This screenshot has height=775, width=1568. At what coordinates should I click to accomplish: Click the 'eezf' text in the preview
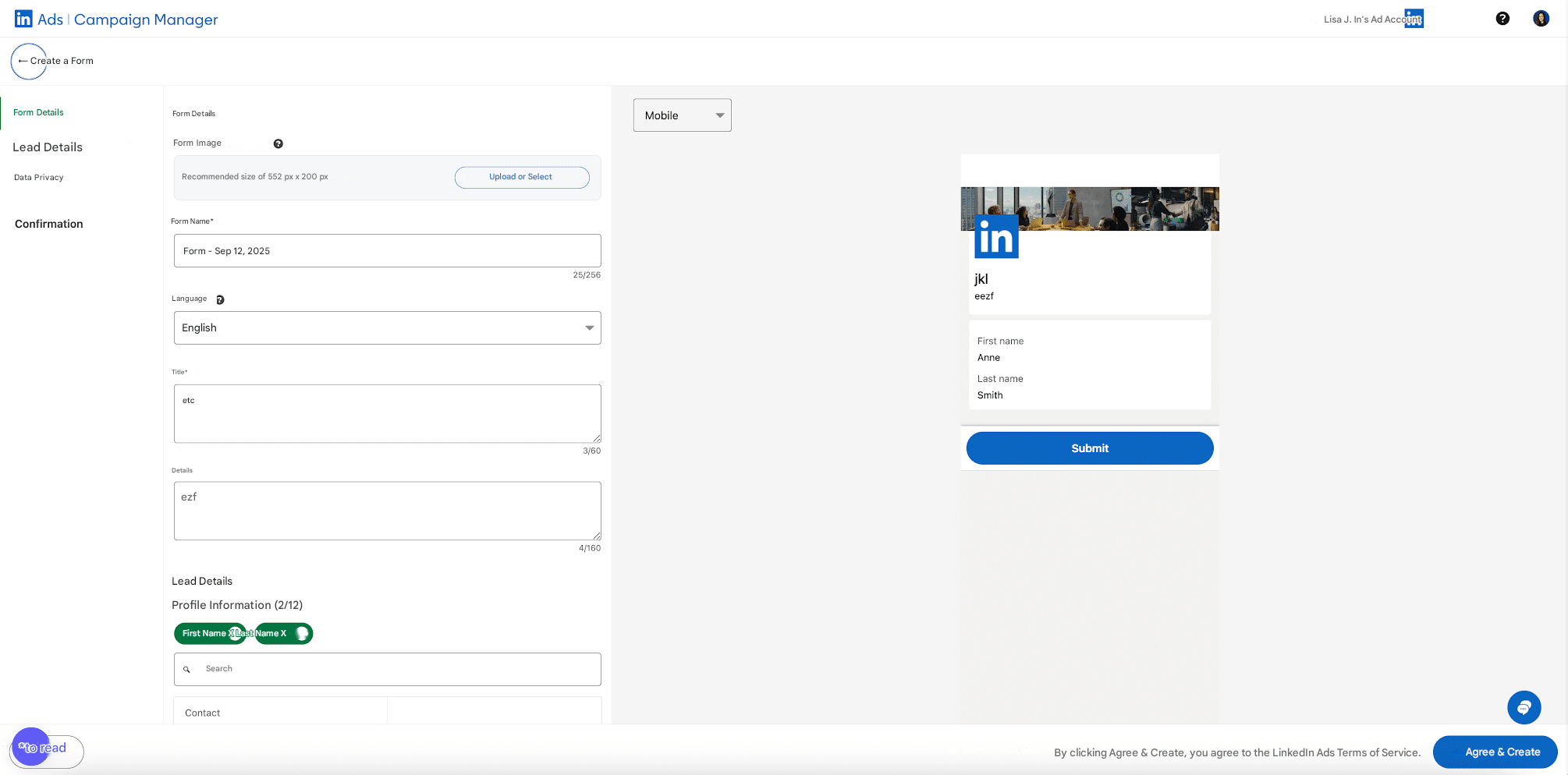(x=984, y=296)
